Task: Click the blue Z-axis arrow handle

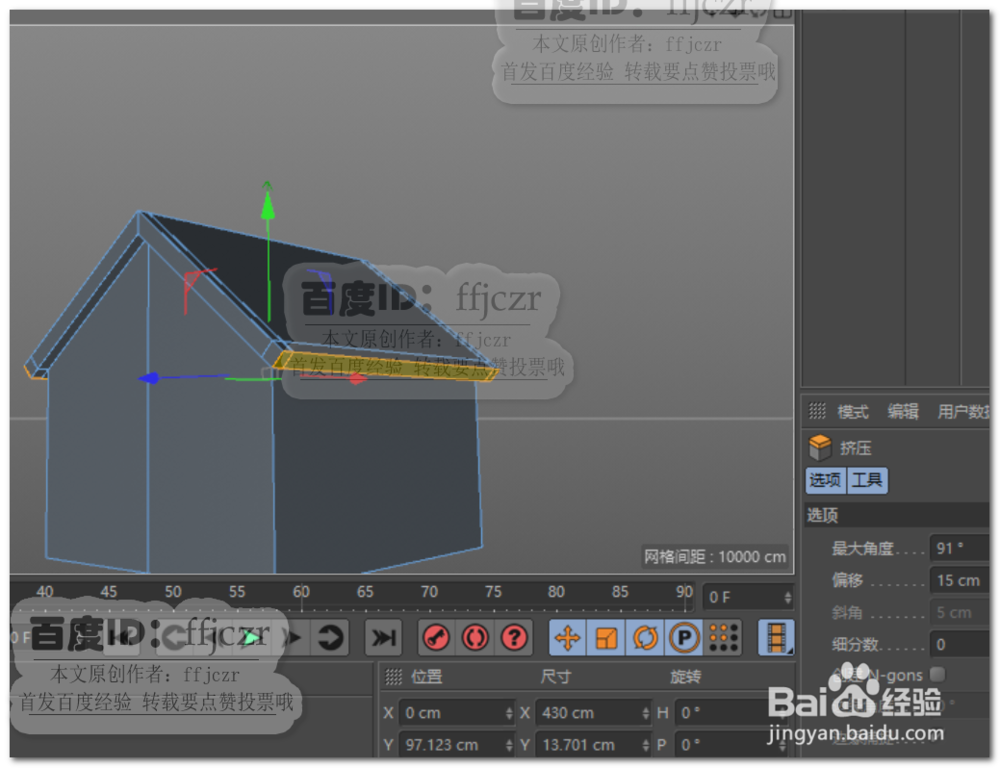Action: pos(150,378)
